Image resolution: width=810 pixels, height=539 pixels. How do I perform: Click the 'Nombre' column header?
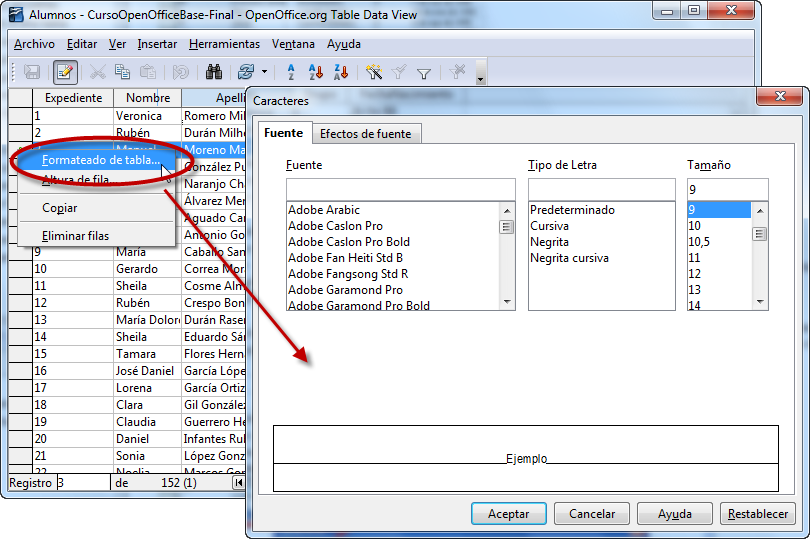point(148,98)
